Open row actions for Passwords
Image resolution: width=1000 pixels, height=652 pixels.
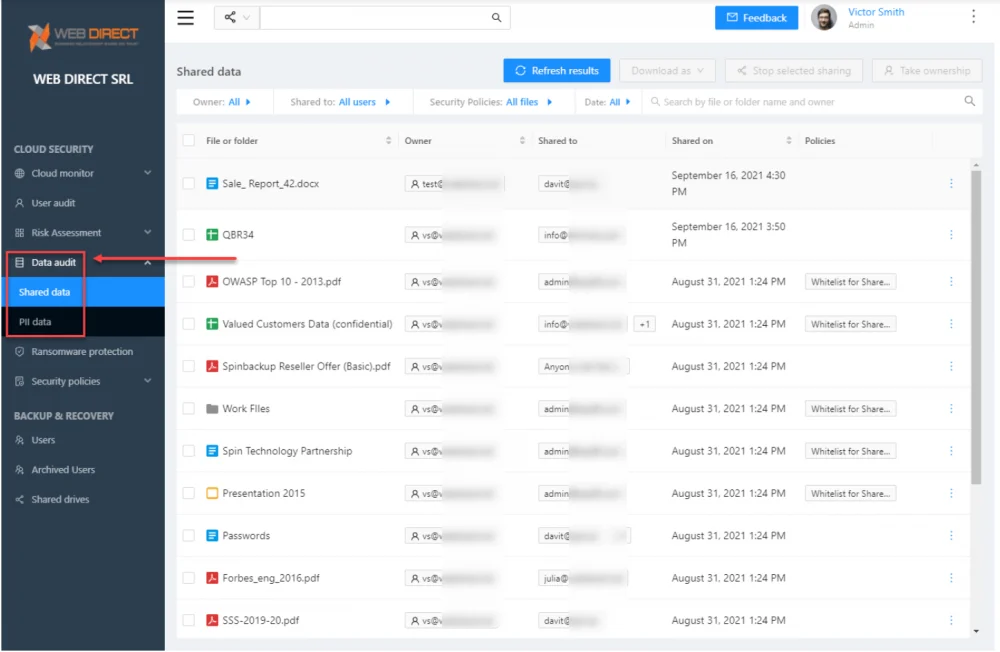pos(951,536)
